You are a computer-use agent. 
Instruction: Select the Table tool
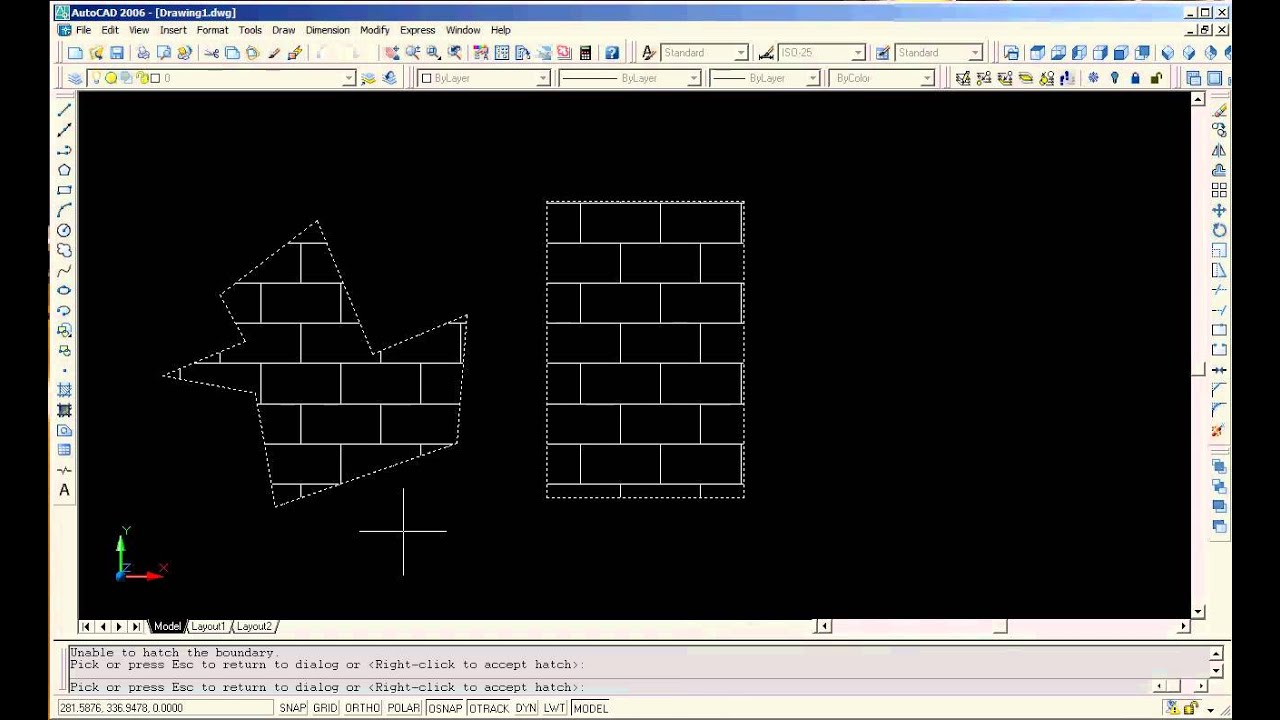[x=64, y=450]
